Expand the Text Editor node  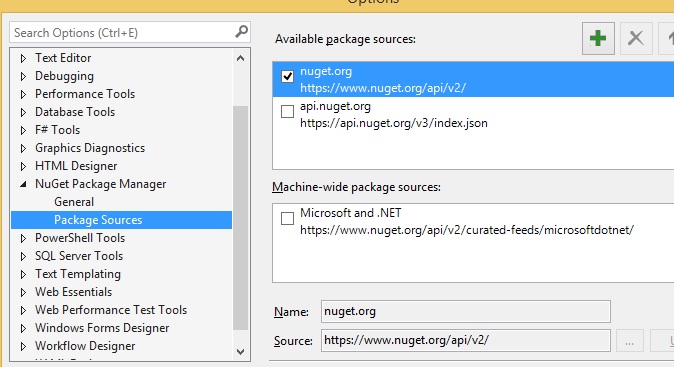pos(23,58)
